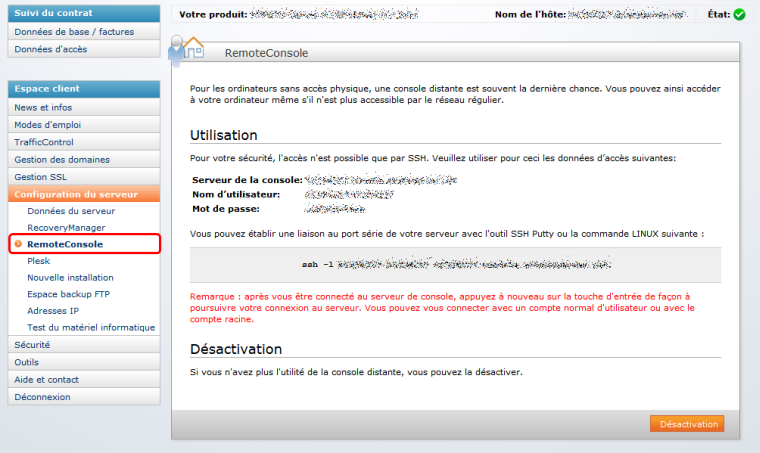The height and width of the screenshot is (453, 760).
Task: Open Données du serveur submenu item
Action: click(x=71, y=211)
